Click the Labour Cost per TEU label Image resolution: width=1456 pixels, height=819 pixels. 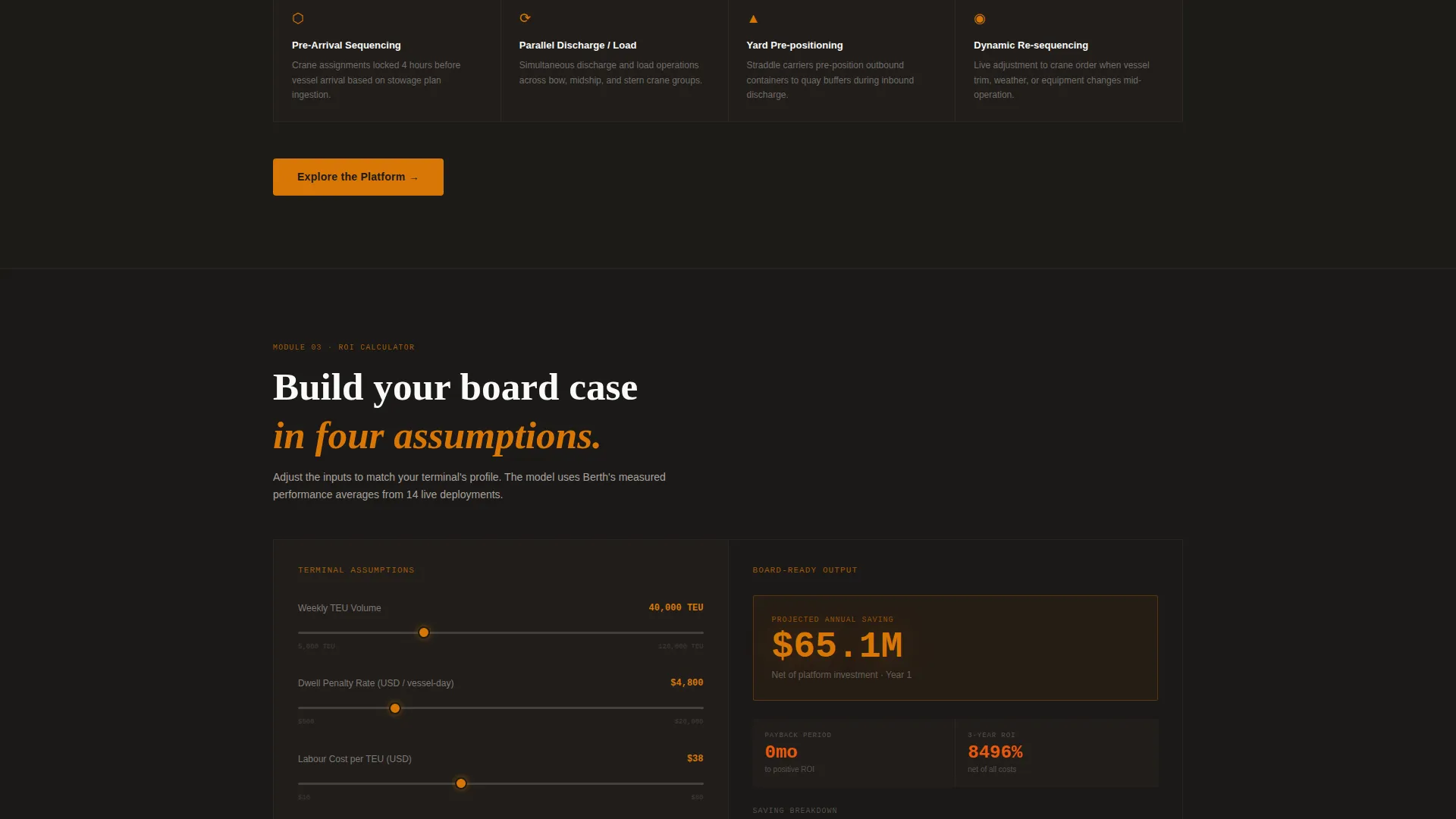(355, 759)
